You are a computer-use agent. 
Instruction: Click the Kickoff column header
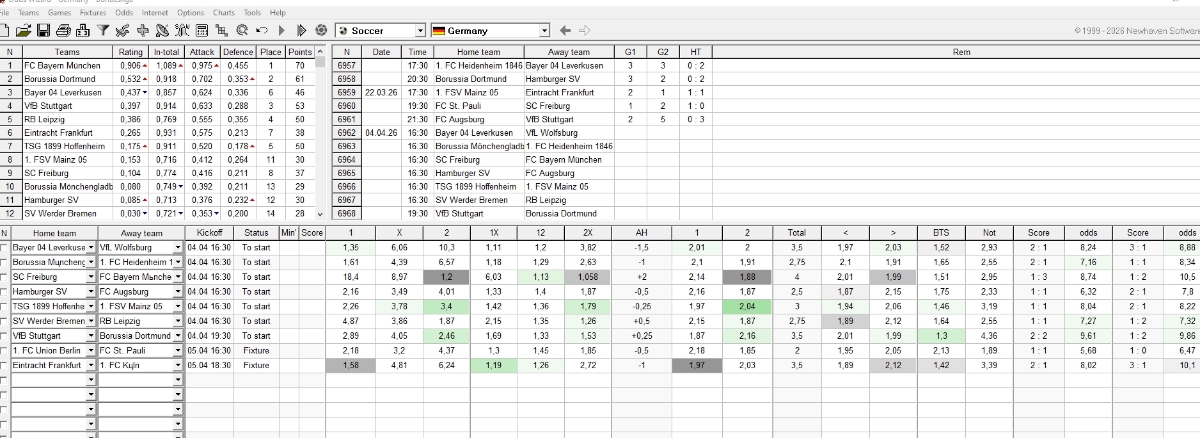tap(210, 232)
